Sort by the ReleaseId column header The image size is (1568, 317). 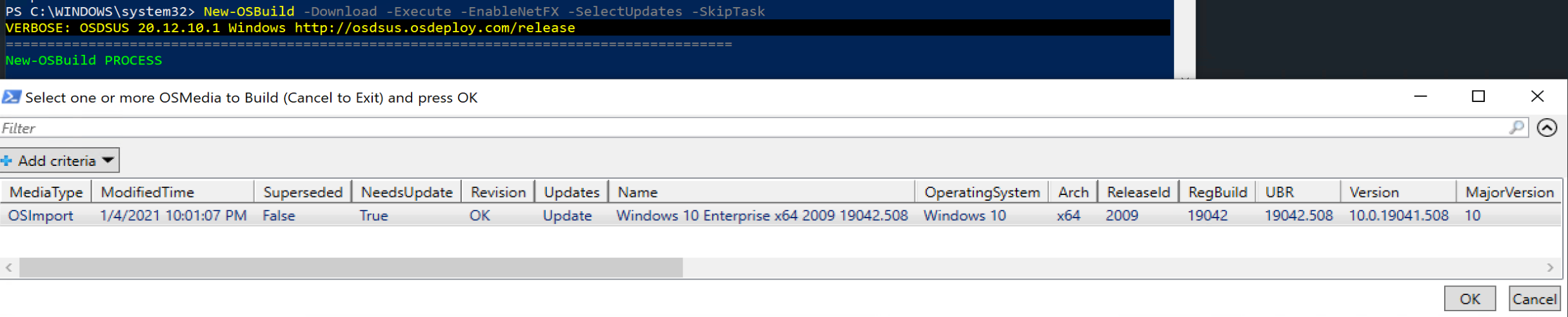[x=1138, y=192]
